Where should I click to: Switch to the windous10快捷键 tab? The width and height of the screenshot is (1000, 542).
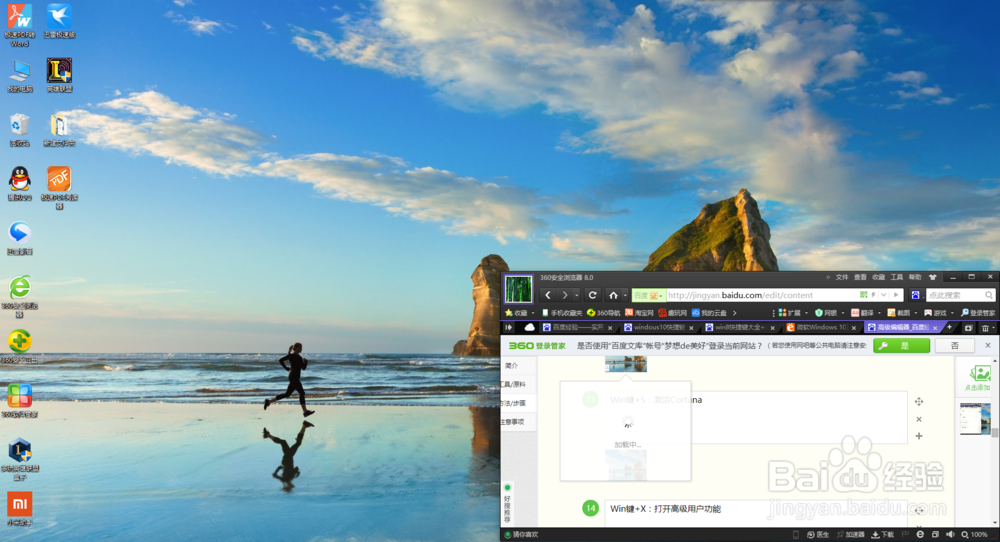pyautogui.click(x=659, y=328)
